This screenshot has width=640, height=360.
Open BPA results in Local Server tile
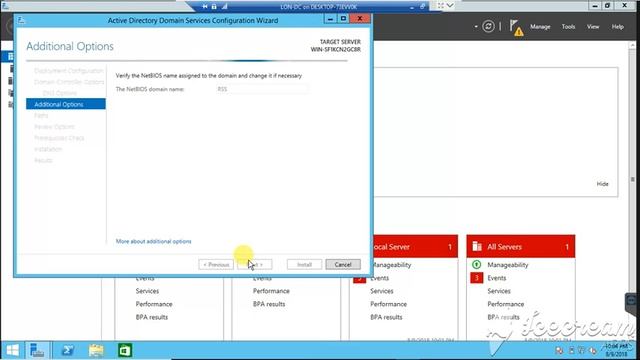tap(386, 317)
